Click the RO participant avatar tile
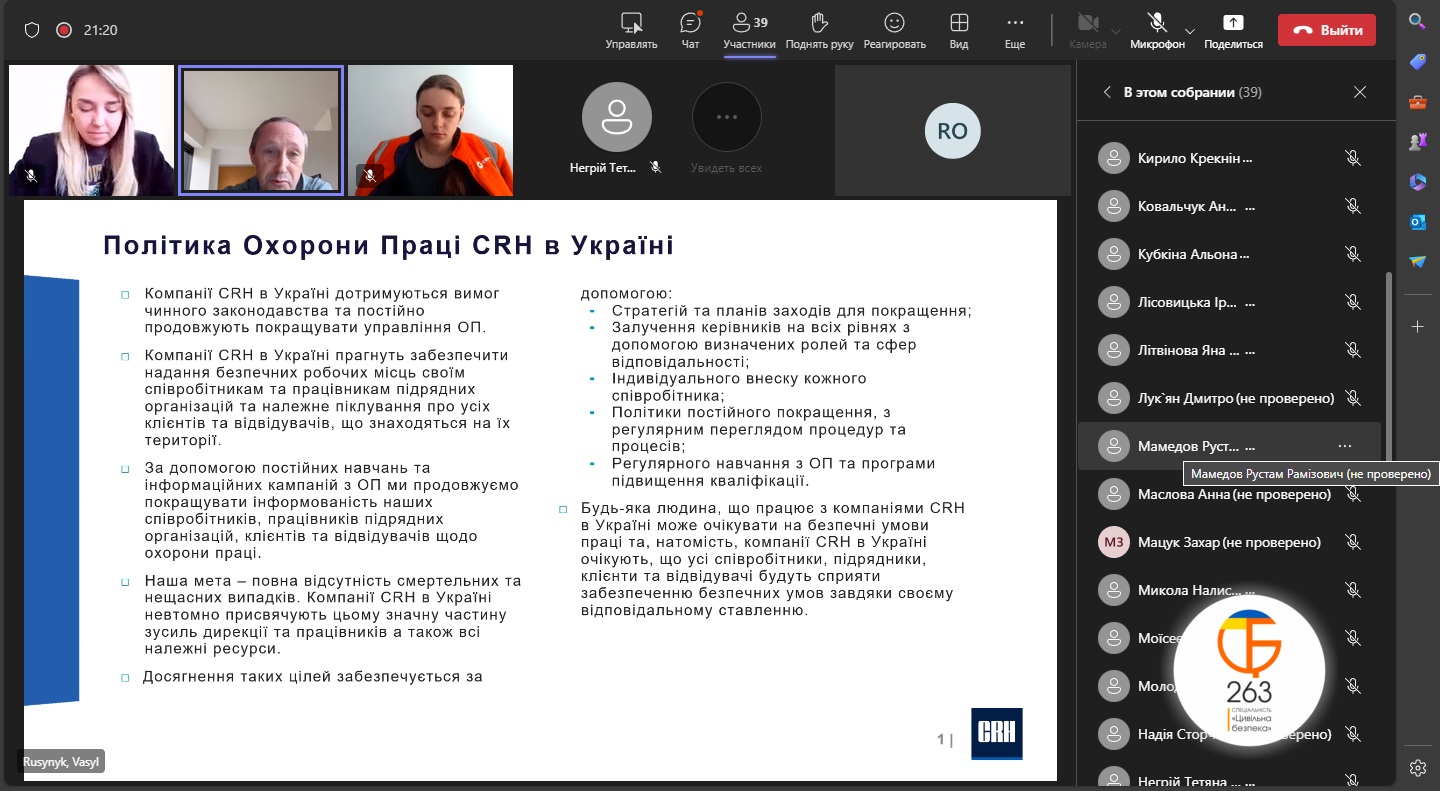The image size is (1440, 791). pyautogui.click(x=952, y=130)
